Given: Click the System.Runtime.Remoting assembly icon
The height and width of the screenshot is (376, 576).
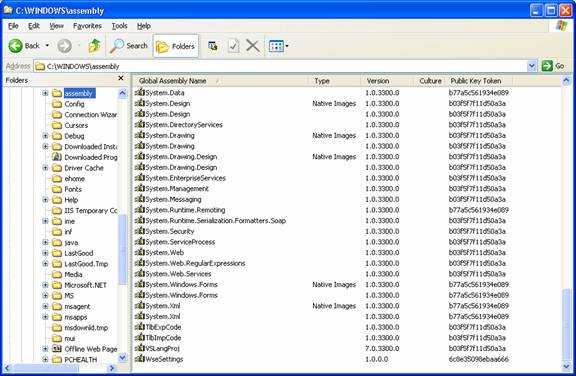Looking at the screenshot, I should 140,209.
